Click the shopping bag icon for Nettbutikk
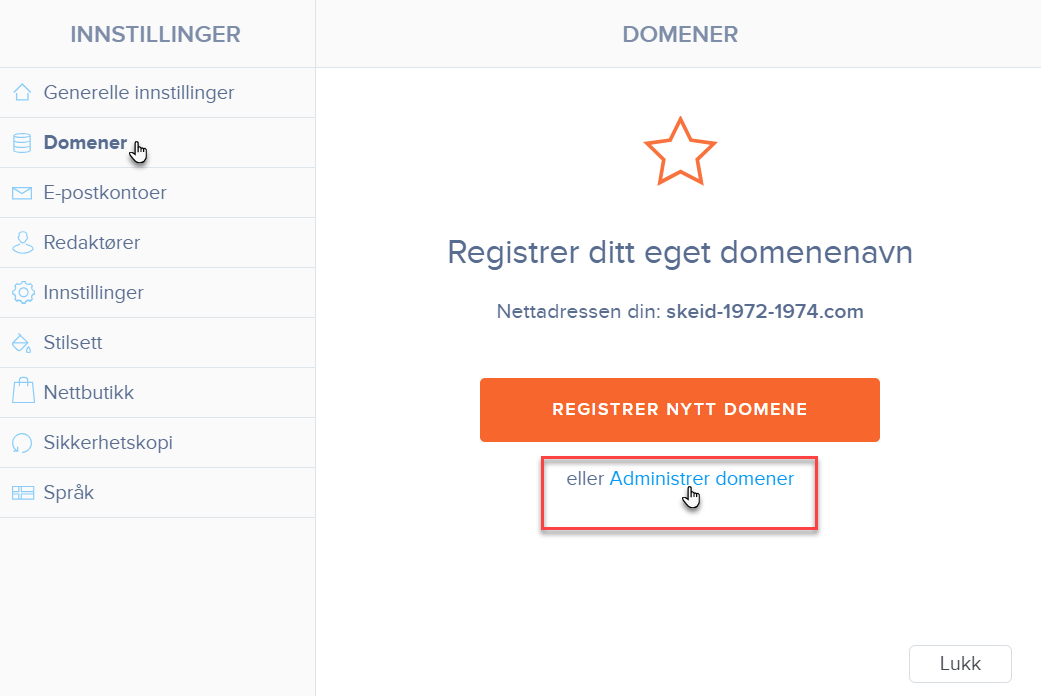 pyautogui.click(x=23, y=391)
